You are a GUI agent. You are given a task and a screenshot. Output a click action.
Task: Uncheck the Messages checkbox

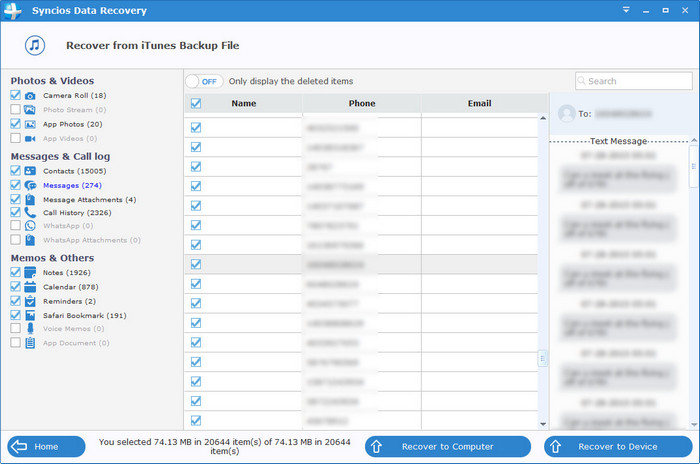[15, 185]
